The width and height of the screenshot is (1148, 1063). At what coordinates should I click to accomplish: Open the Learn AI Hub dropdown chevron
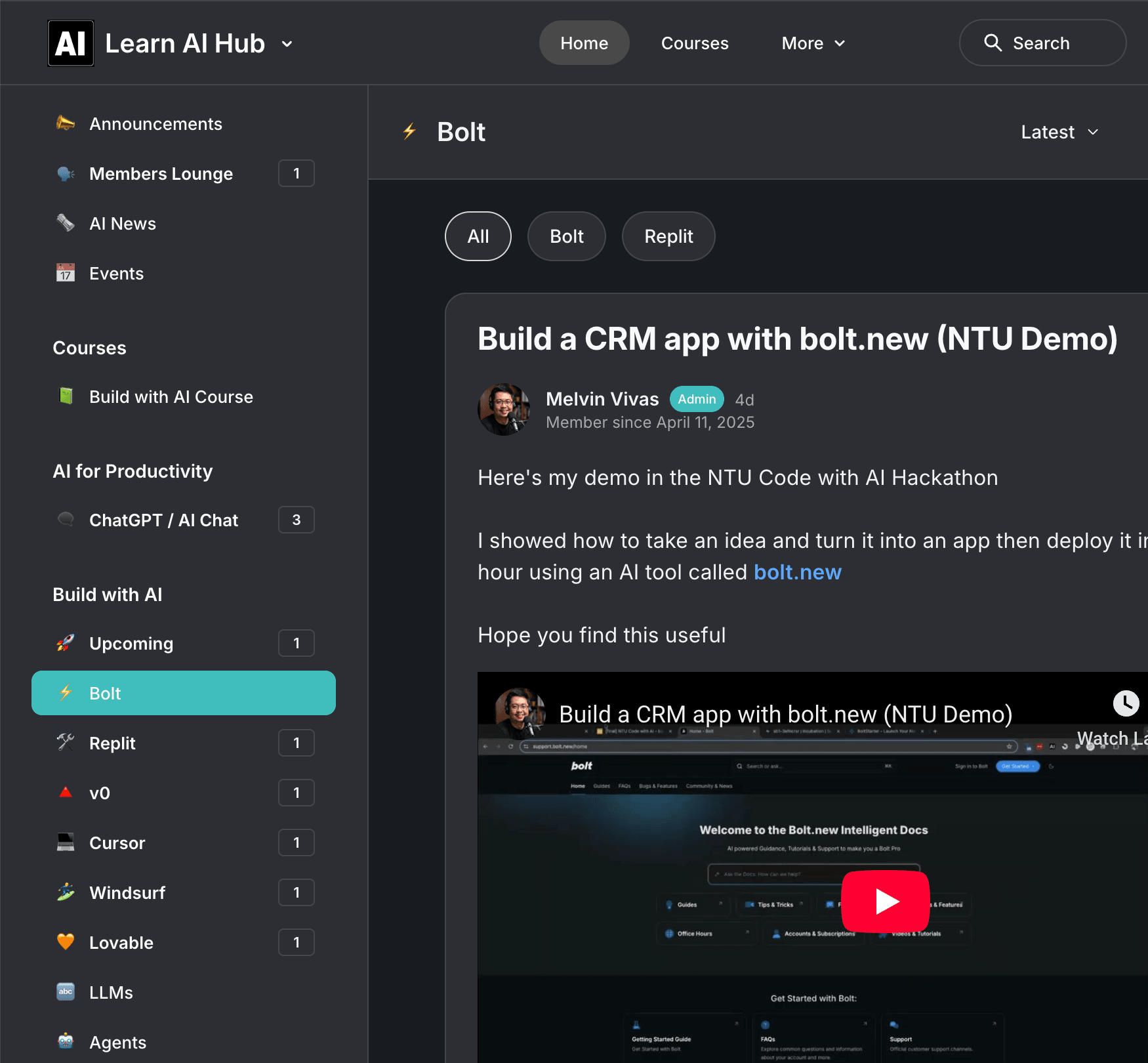click(x=287, y=44)
